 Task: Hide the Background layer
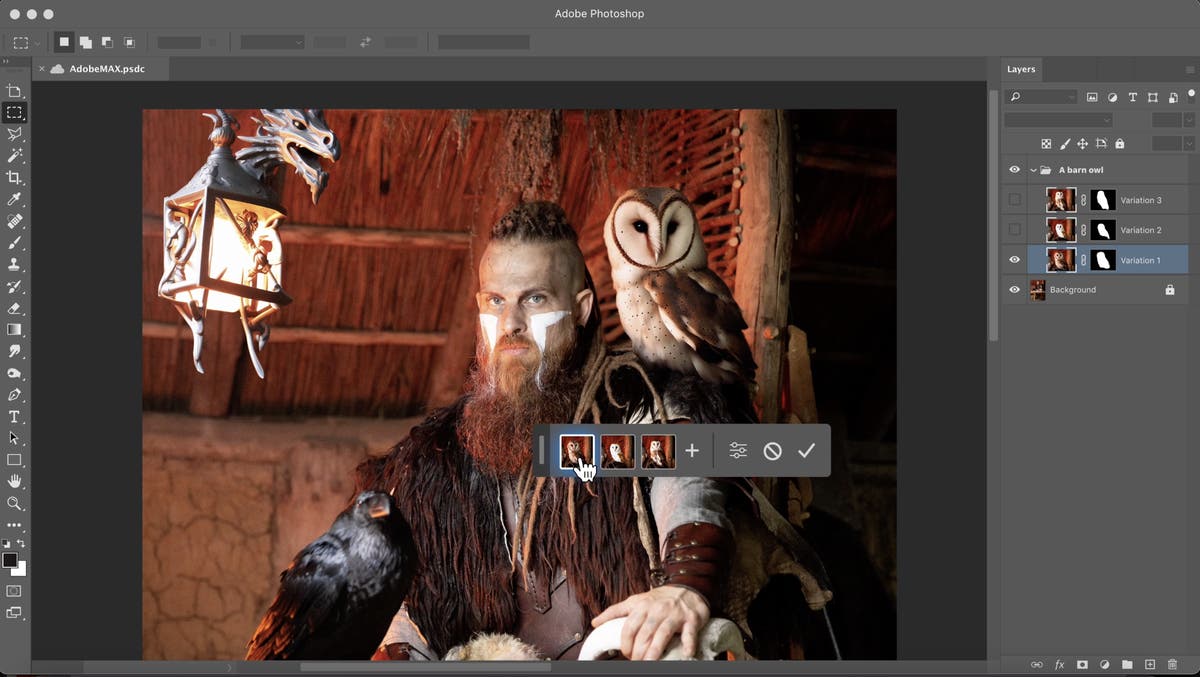tap(1014, 289)
